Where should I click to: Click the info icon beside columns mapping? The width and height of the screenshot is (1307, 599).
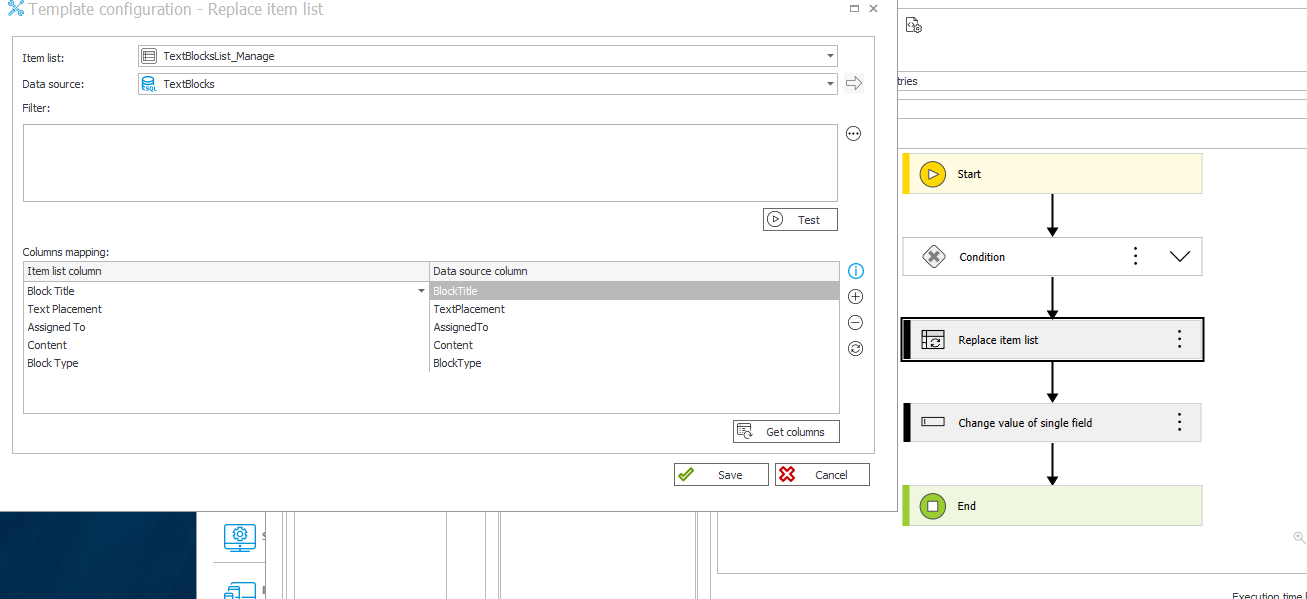pos(855,271)
